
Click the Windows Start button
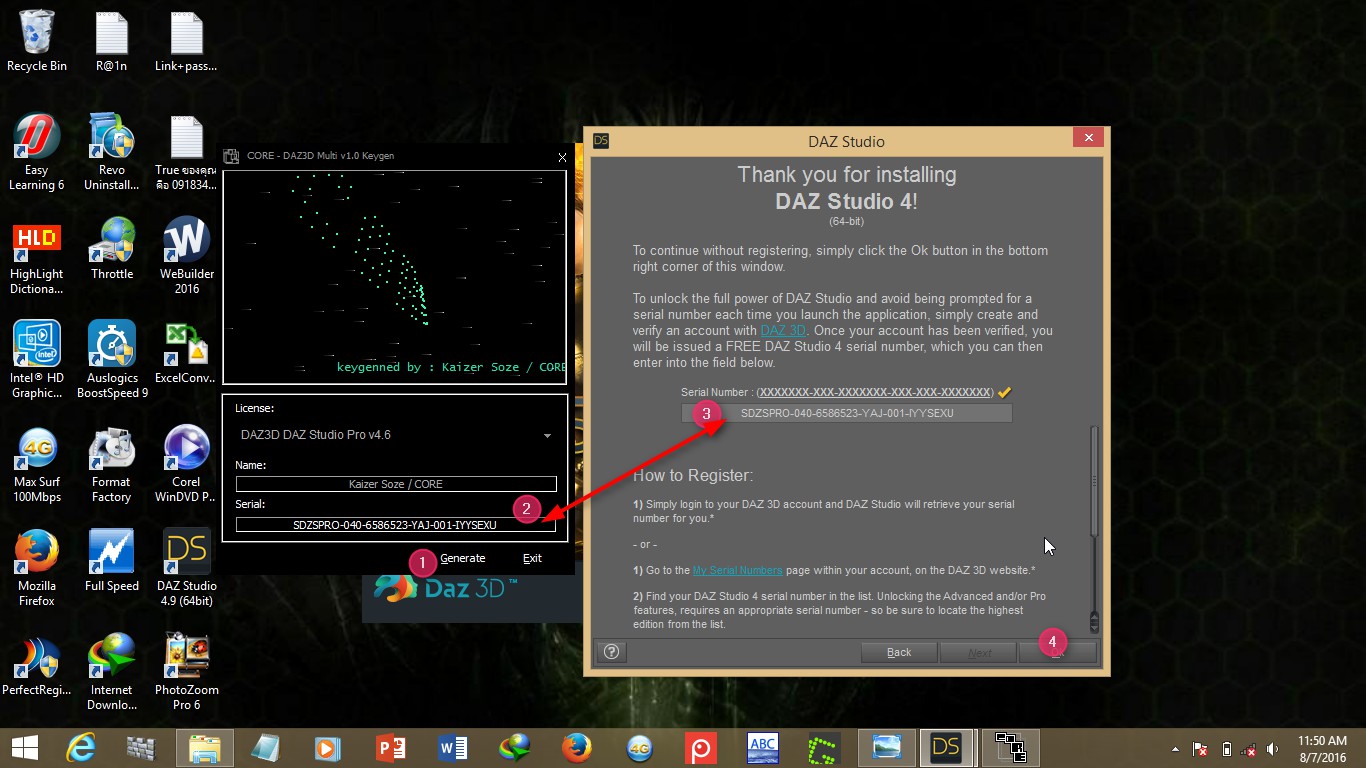click(x=24, y=747)
